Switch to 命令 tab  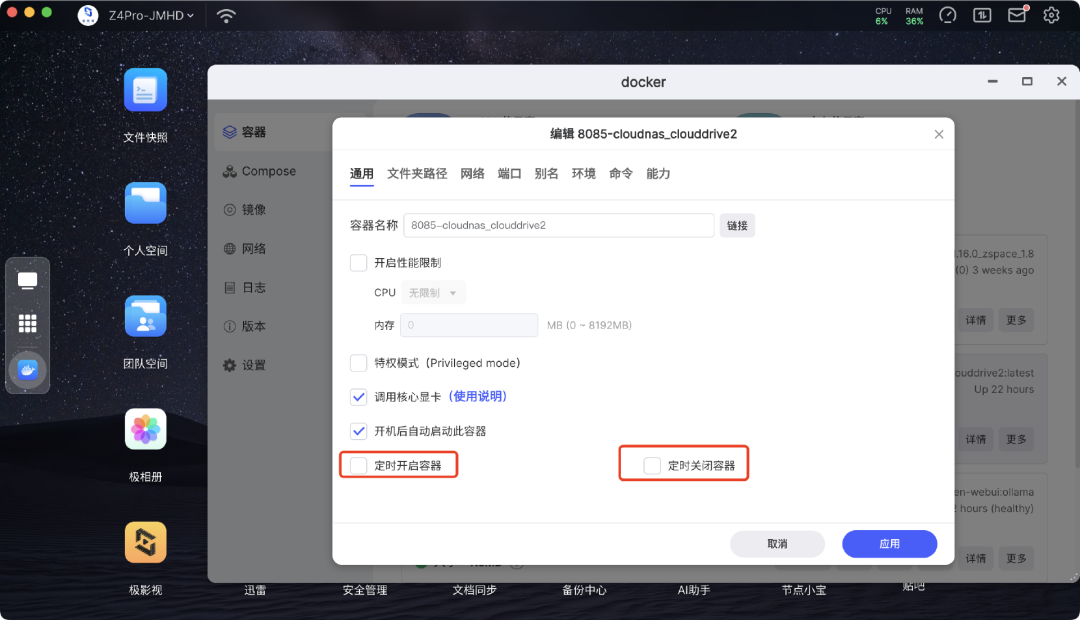click(x=621, y=174)
